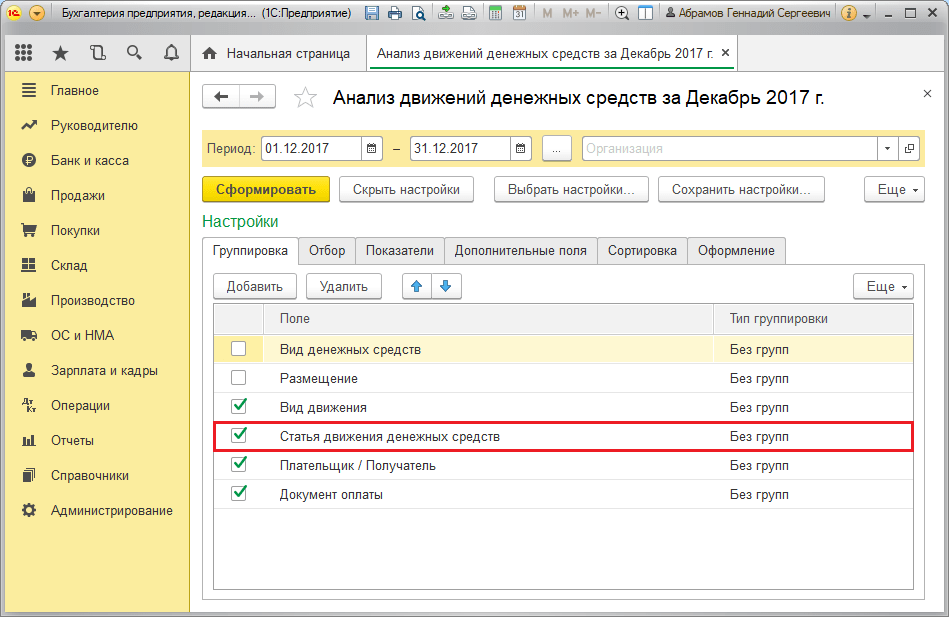Enable the Вид денежных средств checkbox
Image resolution: width=949 pixels, height=617 pixels.
tap(238, 349)
